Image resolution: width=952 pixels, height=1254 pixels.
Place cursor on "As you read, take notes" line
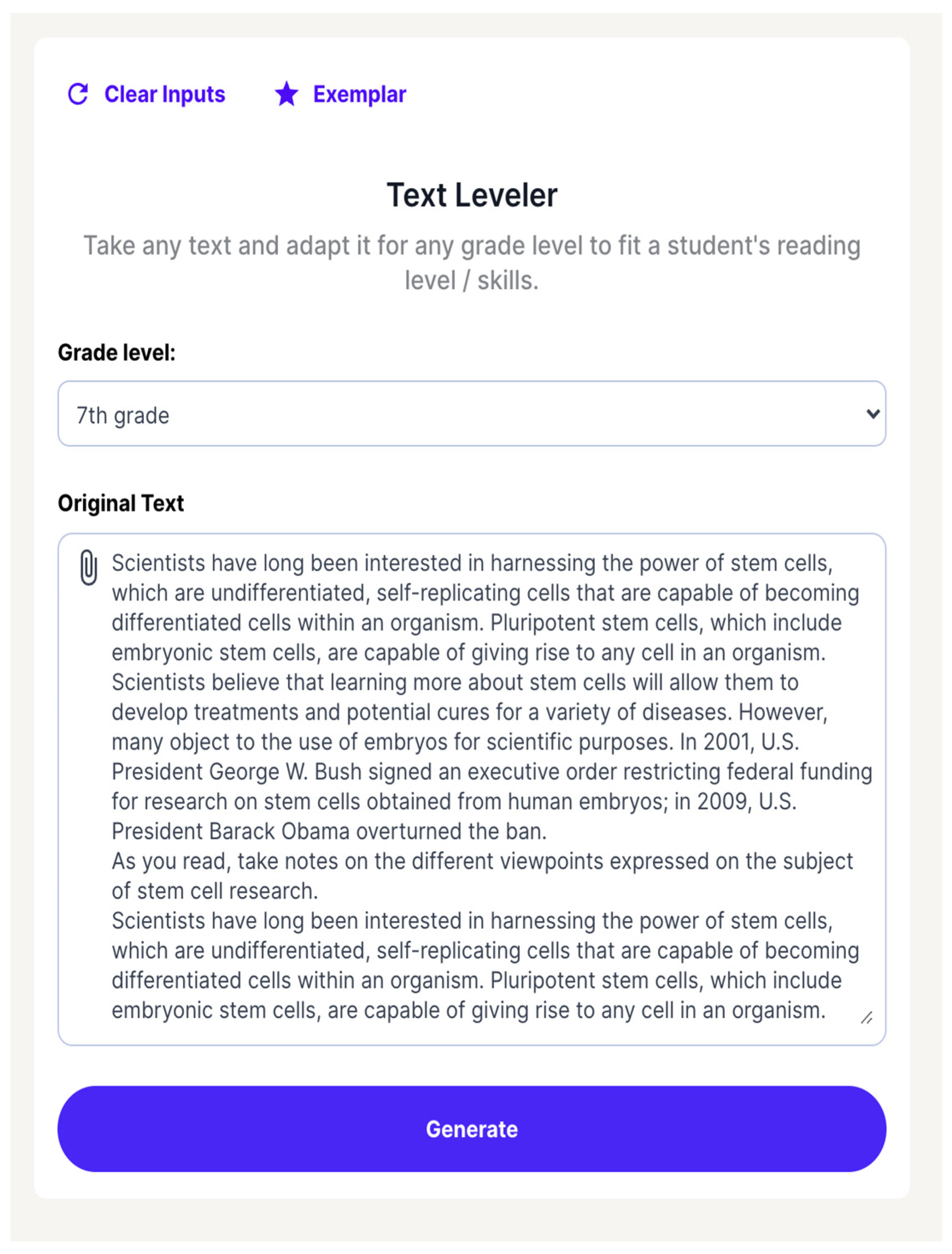pyautogui.click(x=482, y=861)
